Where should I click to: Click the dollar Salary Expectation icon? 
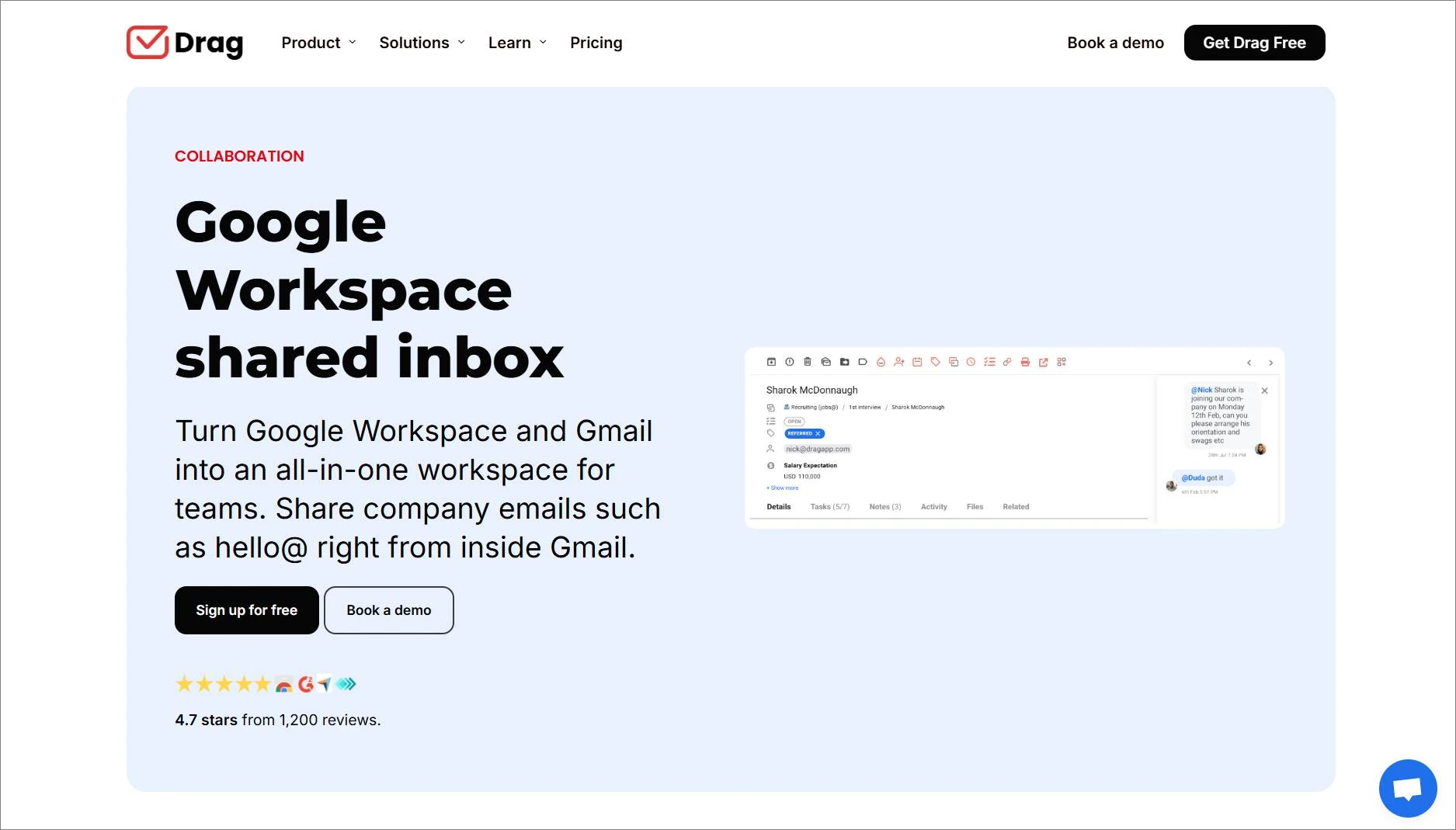click(770, 466)
